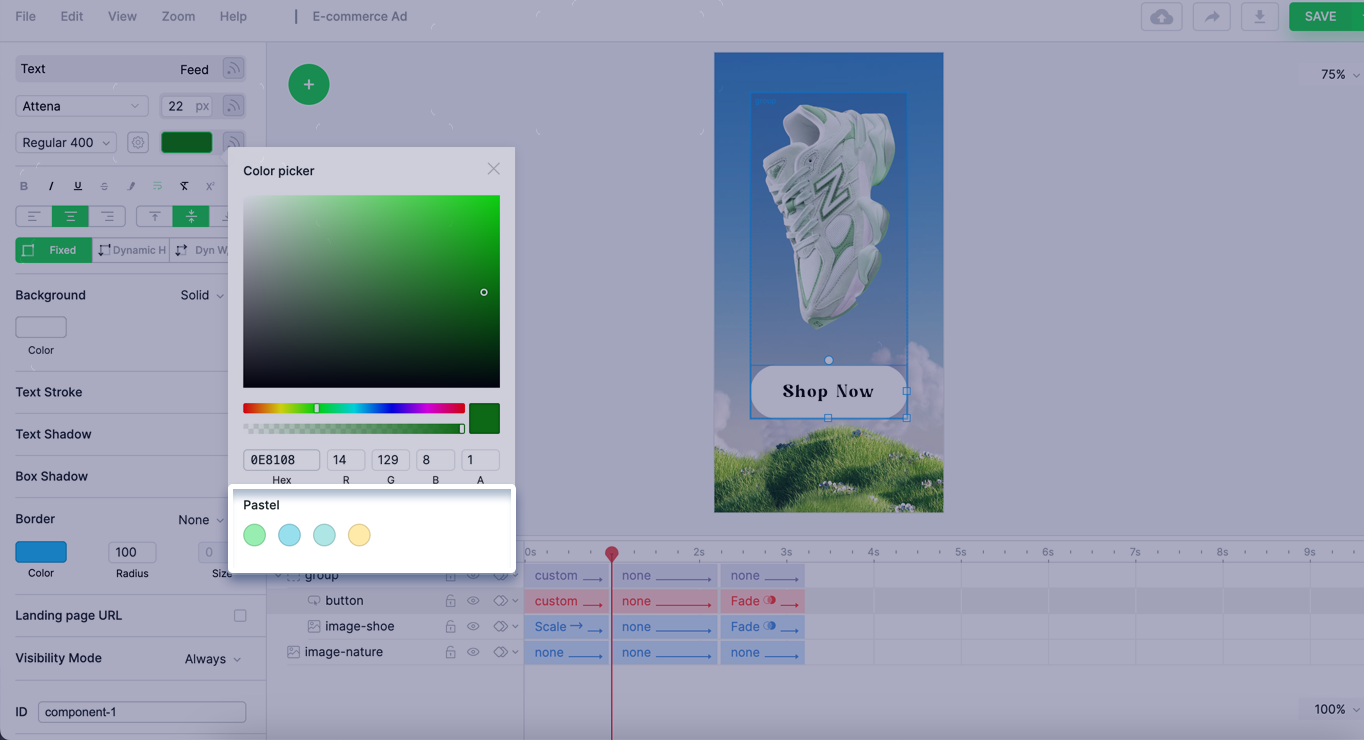
Task: Open the Border None dropdown
Action: [x=201, y=520]
